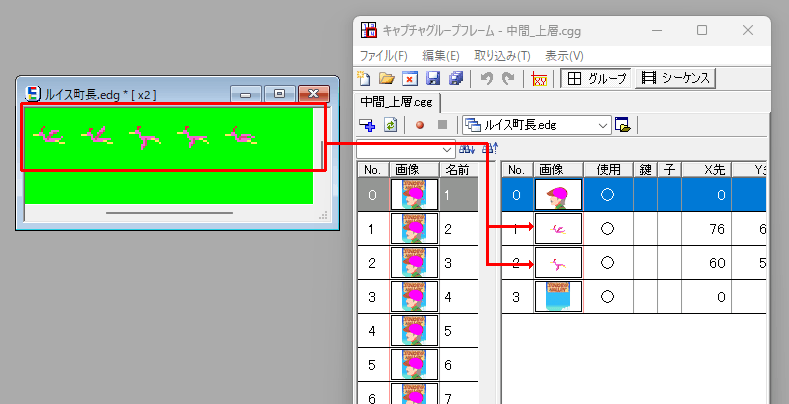Viewport: 789px width, 404px height.
Task: Toggle the 使用 circle in frame row 0
Action: 607,195
